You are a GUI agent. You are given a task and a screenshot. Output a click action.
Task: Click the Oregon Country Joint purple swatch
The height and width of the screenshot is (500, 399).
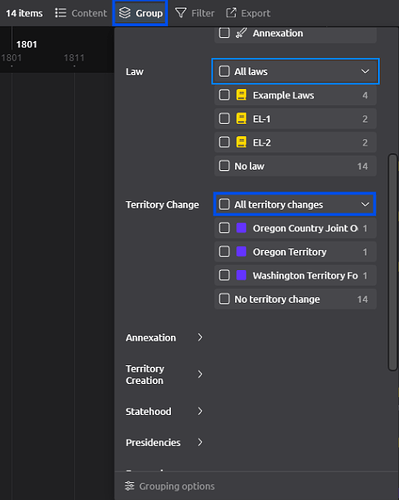241,228
